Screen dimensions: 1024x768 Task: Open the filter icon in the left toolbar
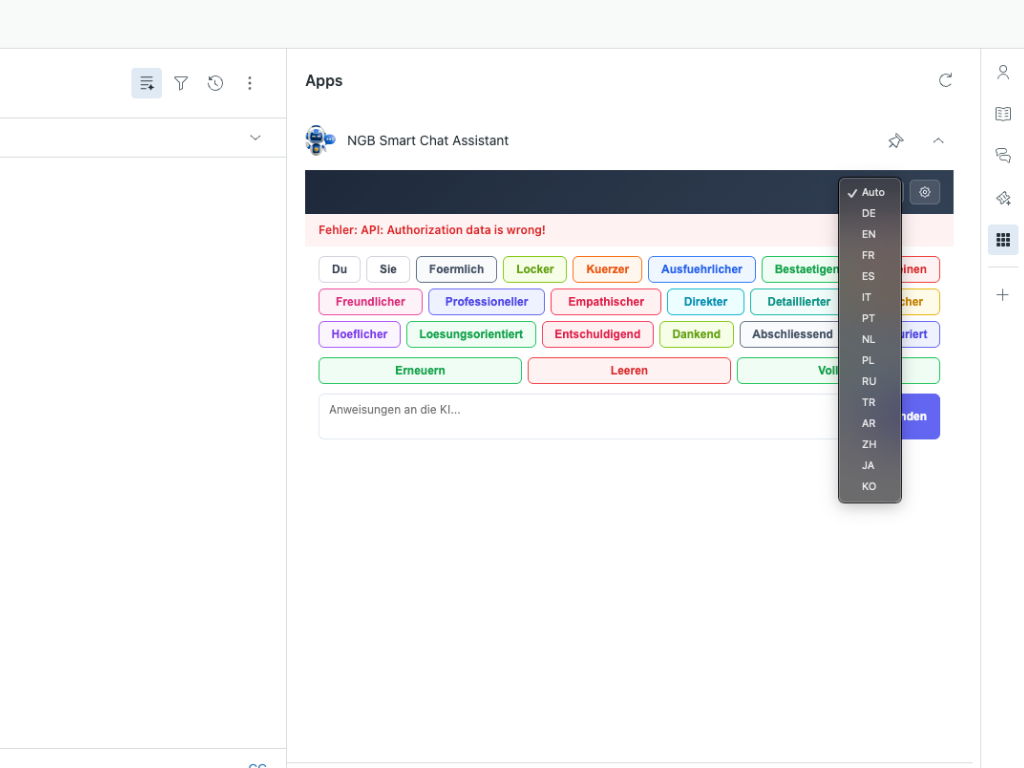(181, 83)
